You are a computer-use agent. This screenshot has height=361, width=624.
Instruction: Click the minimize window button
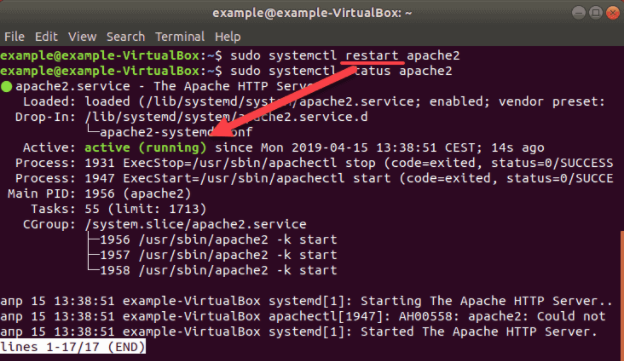tap(578, 13)
